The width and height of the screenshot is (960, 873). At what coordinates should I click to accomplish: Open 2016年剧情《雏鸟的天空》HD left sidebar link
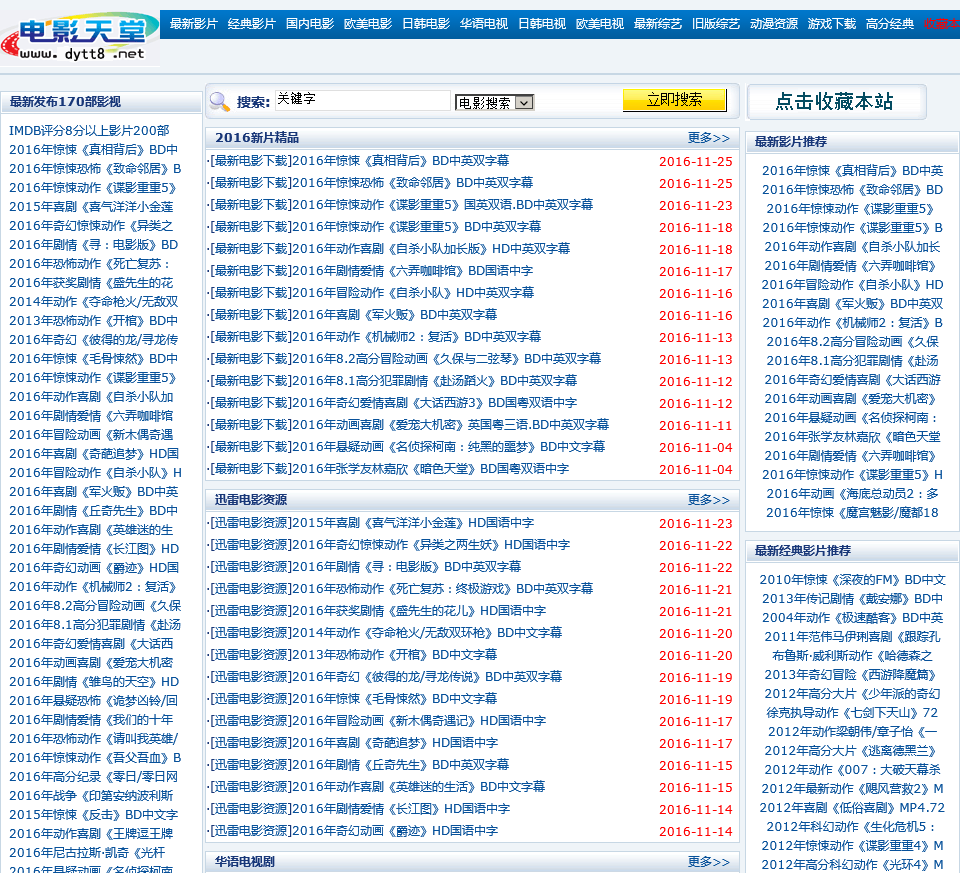tap(94, 682)
